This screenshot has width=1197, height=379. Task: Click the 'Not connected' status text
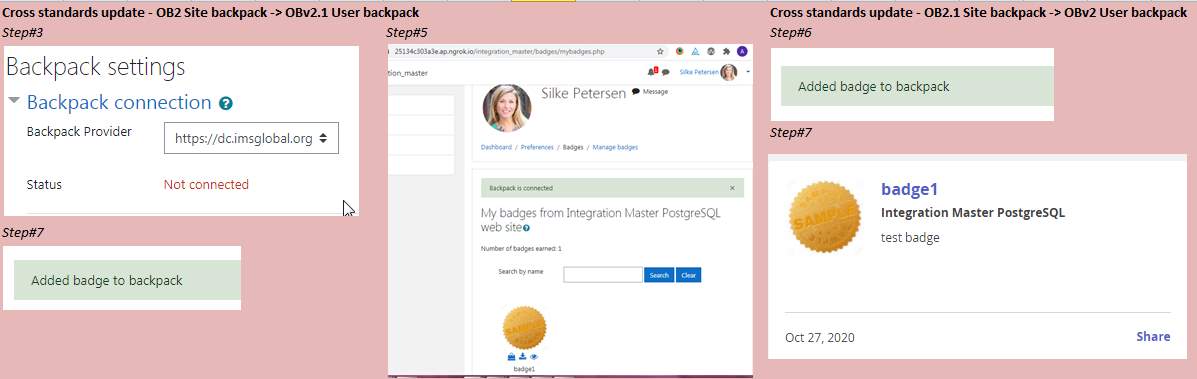[206, 184]
